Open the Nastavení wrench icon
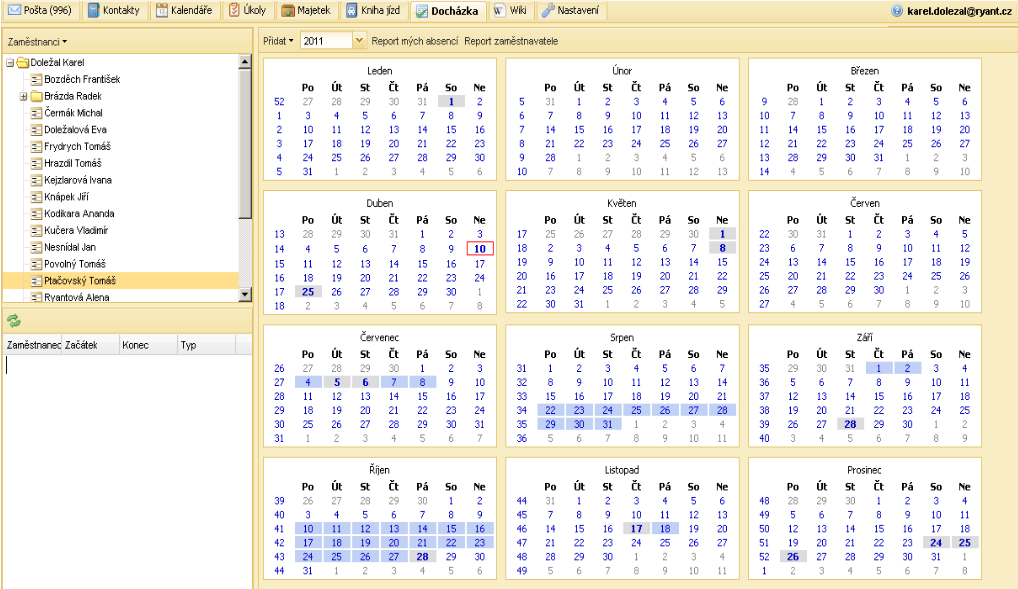This screenshot has height=589, width=1018. pos(548,10)
